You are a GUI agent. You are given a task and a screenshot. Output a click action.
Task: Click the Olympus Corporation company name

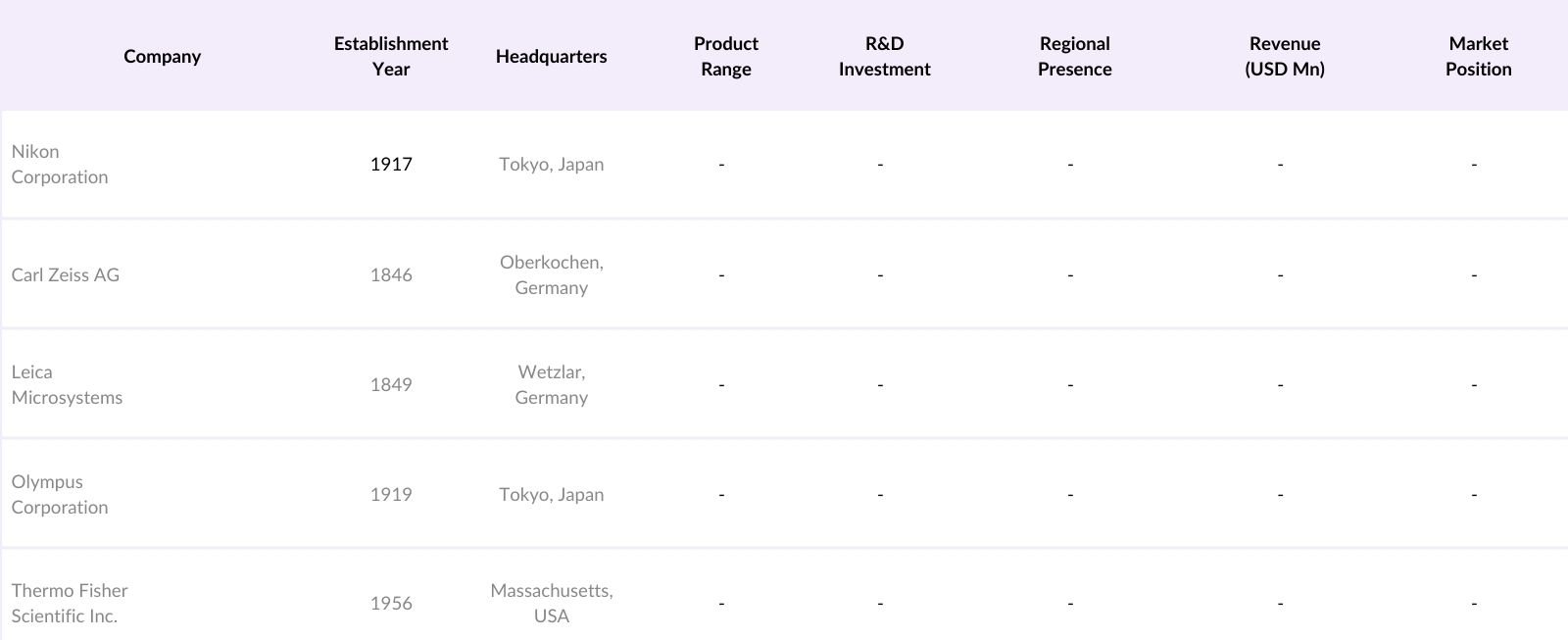click(x=60, y=494)
